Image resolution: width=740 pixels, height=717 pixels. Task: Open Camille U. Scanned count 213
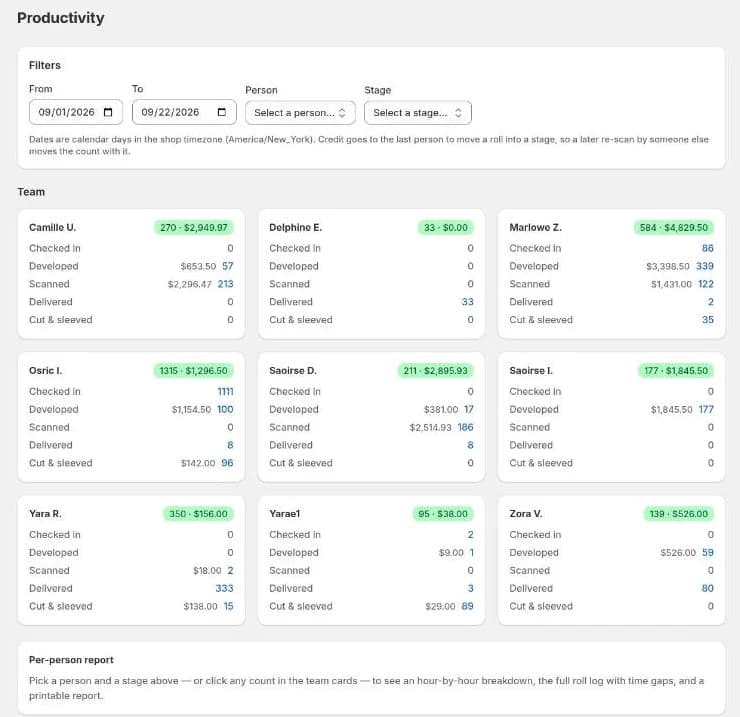pos(226,284)
